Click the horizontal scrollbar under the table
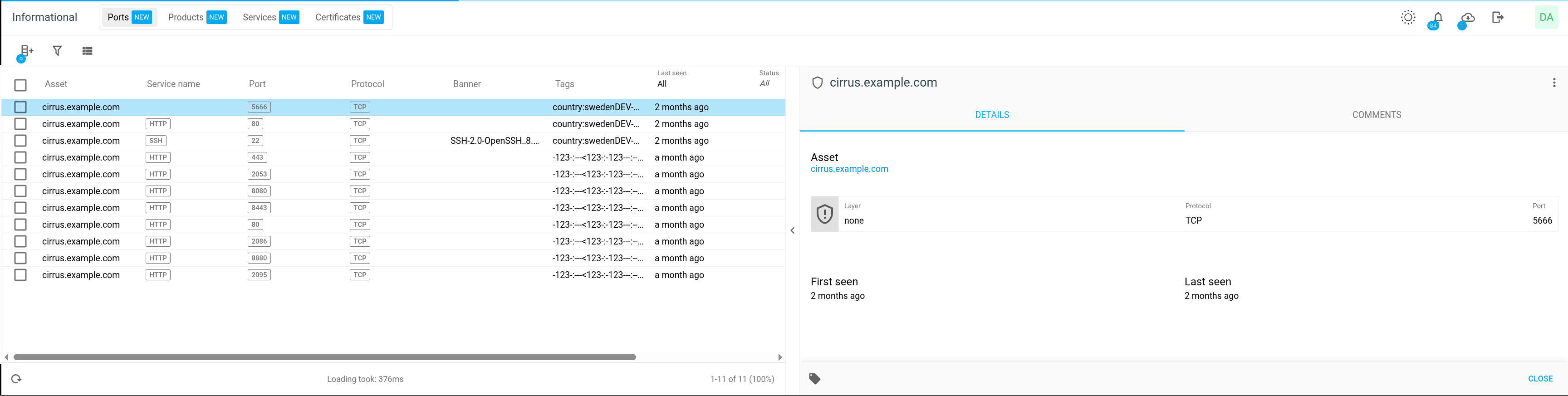The width and height of the screenshot is (1568, 396). click(324, 358)
